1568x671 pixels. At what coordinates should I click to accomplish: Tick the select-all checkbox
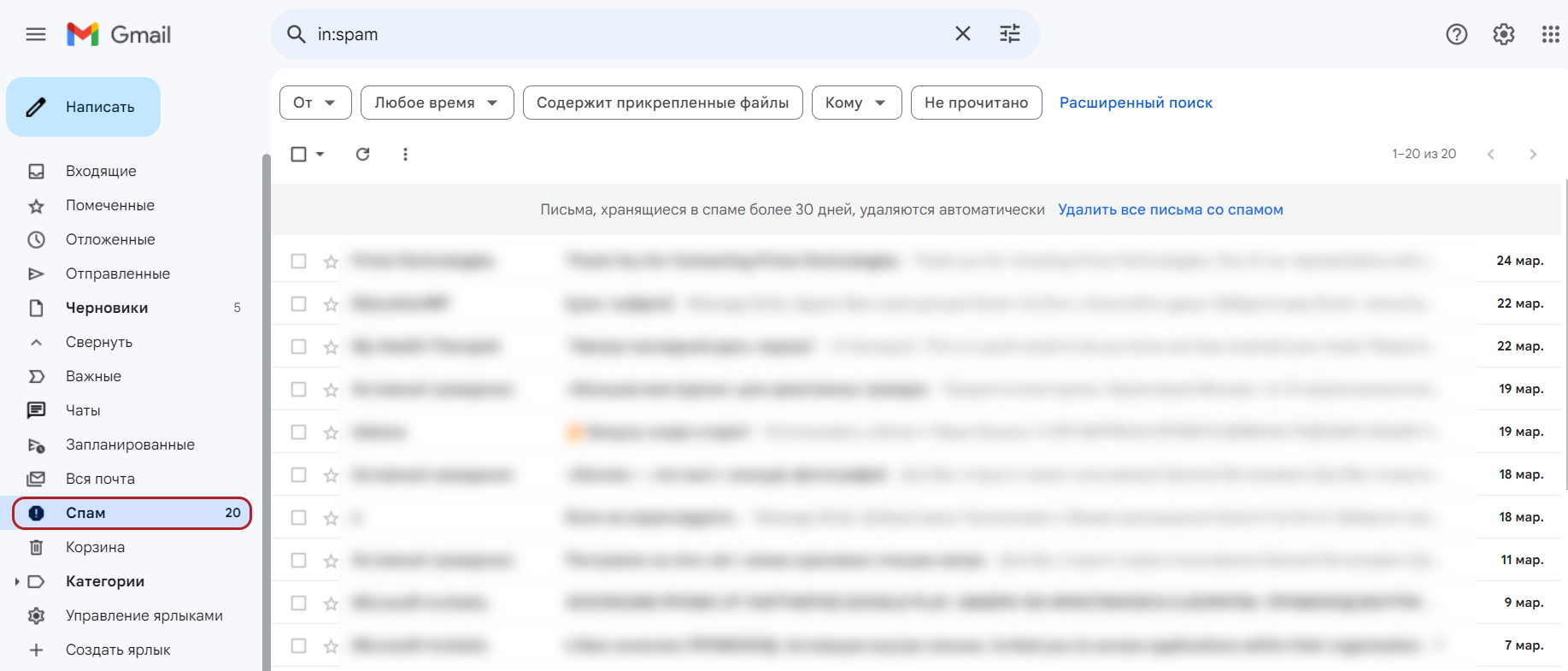298,154
